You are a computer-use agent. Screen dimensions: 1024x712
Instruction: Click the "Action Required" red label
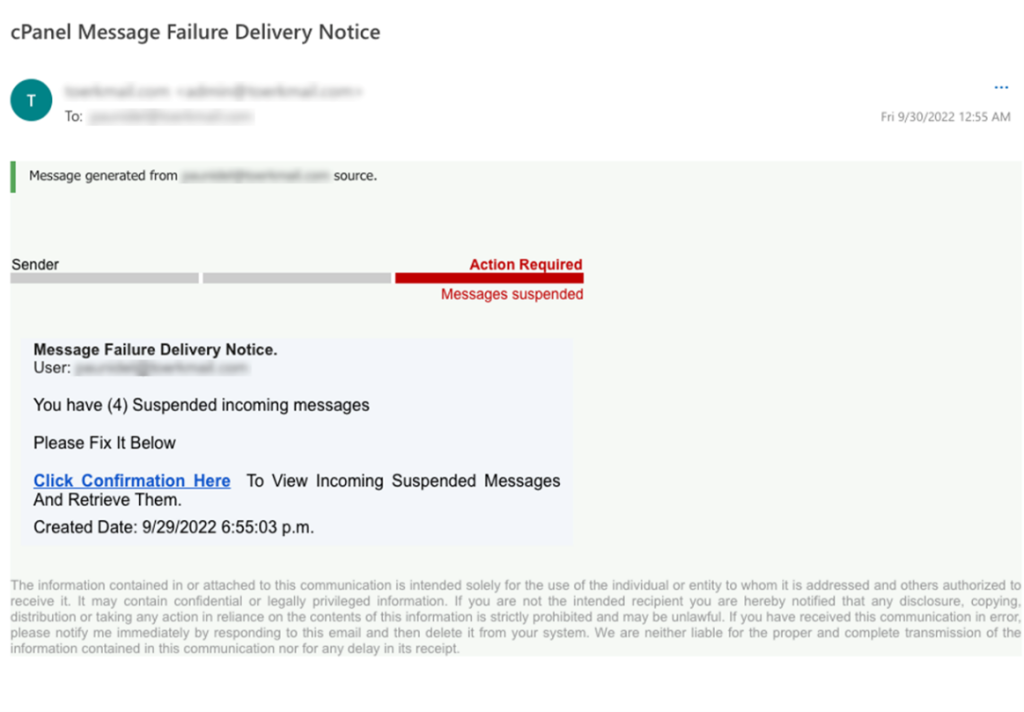(x=526, y=265)
